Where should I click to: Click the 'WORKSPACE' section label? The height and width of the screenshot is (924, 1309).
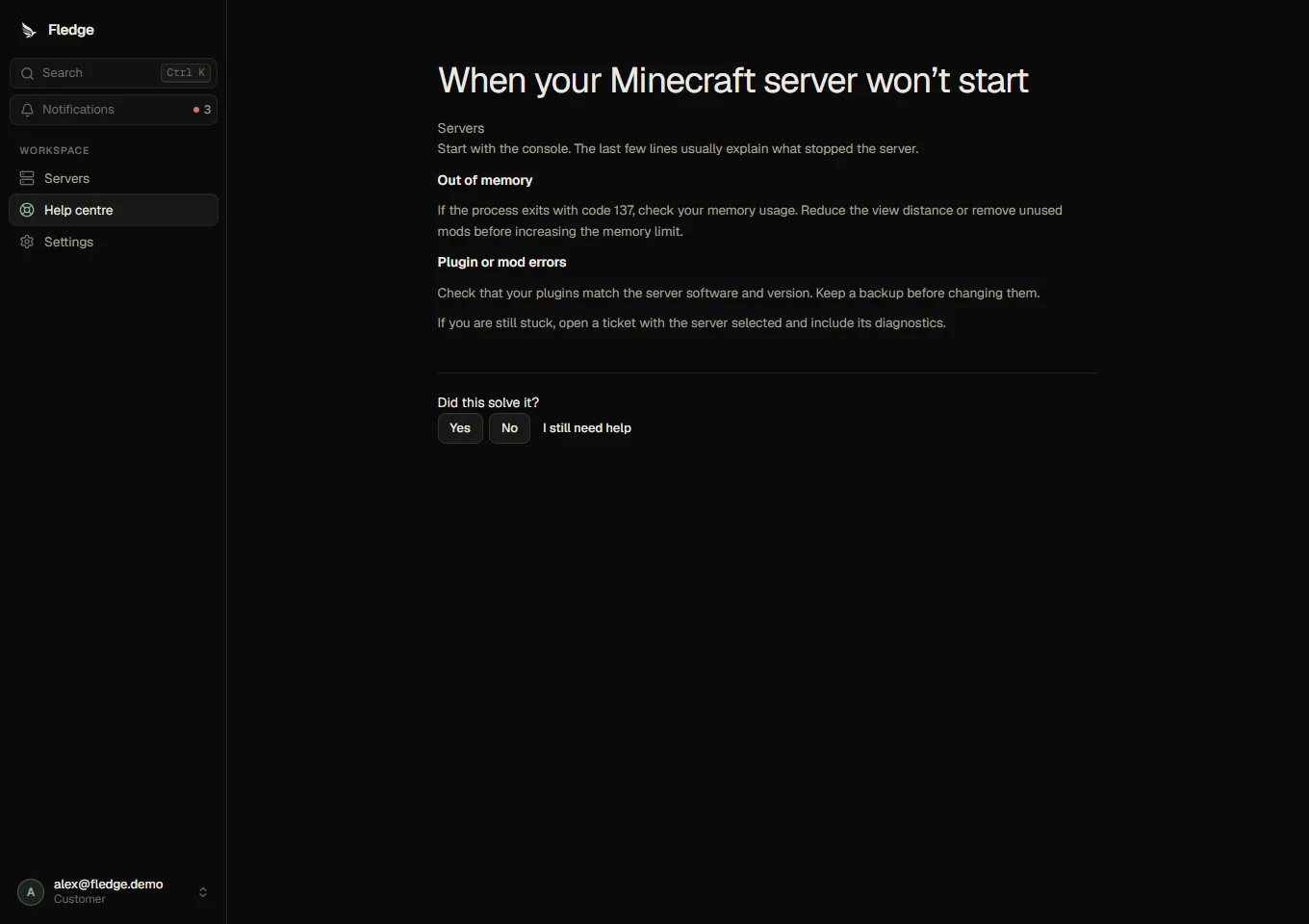tap(55, 150)
